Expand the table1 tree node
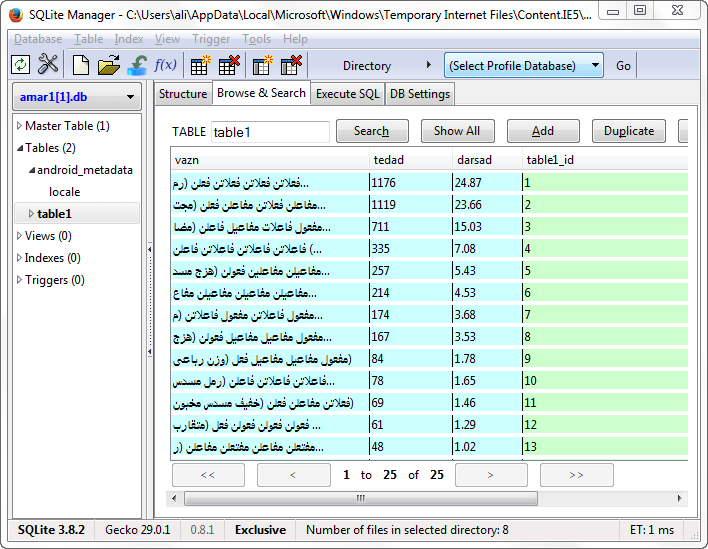The image size is (708, 549). click(31, 214)
